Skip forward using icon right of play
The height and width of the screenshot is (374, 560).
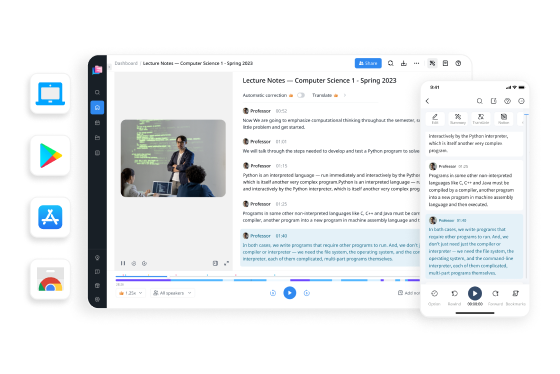tap(306, 293)
